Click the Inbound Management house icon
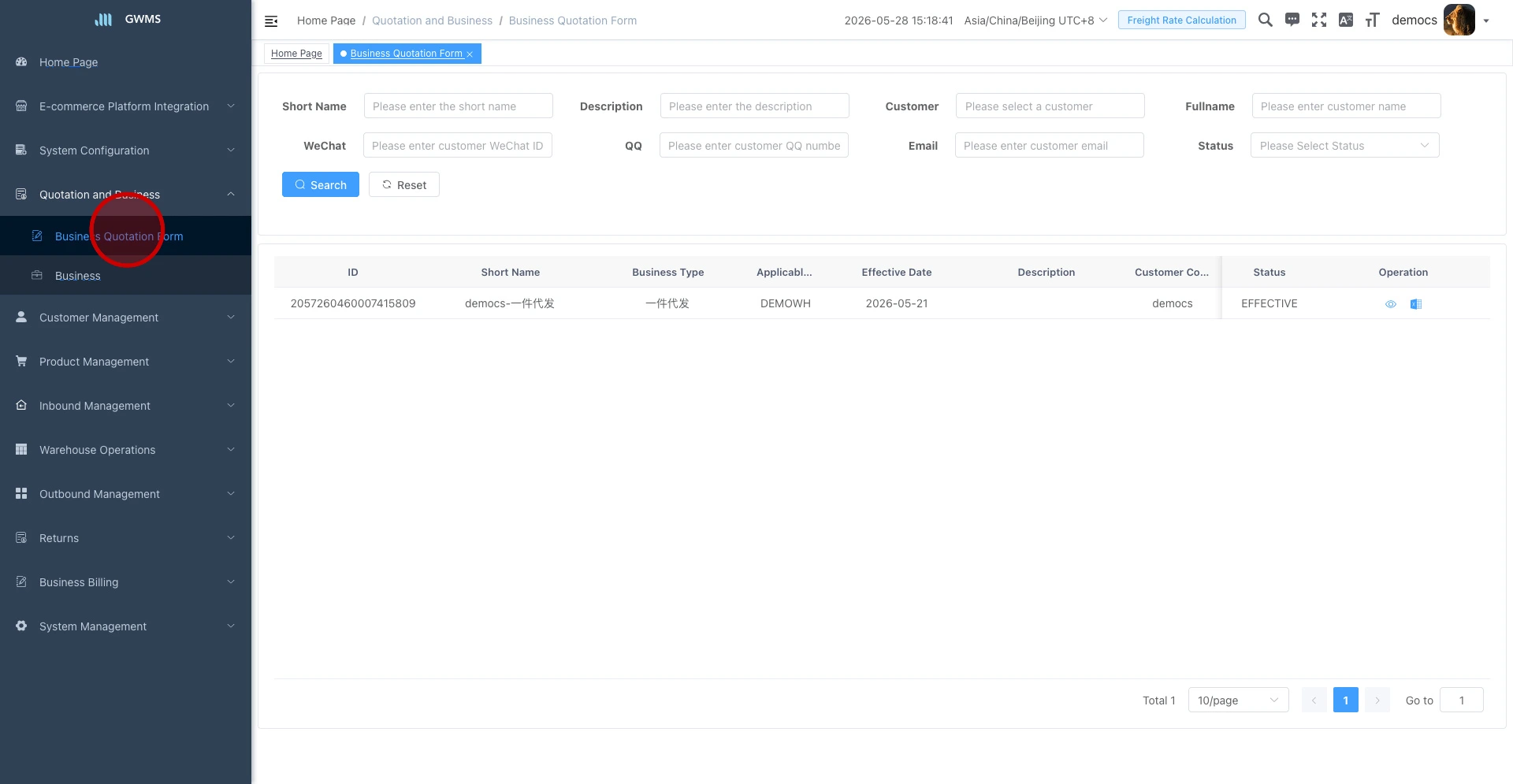Viewport: 1513px width, 784px height. (x=21, y=405)
